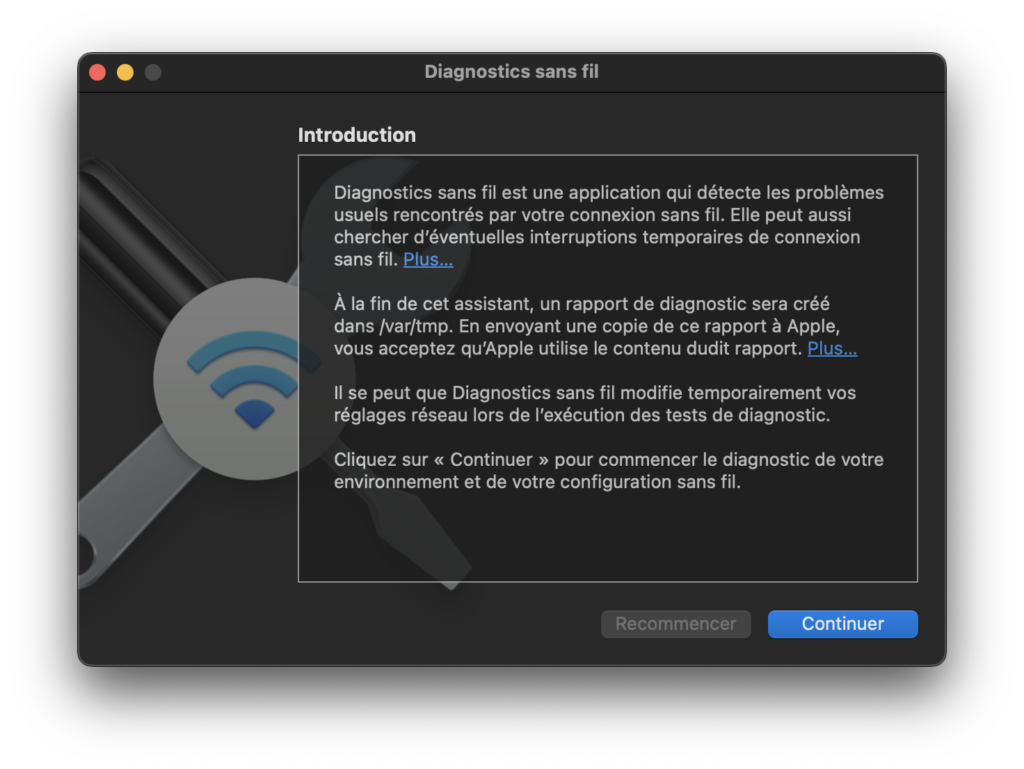Click paragraph starting 'Cliquez sur « Continuer »'
Screen dimensions: 1024x769
click(609, 471)
